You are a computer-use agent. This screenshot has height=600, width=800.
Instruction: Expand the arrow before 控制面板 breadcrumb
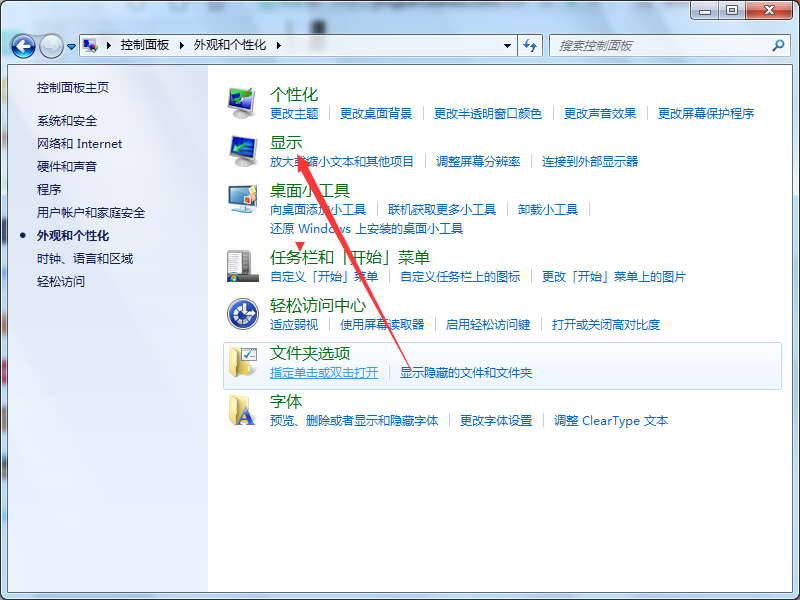pos(109,45)
